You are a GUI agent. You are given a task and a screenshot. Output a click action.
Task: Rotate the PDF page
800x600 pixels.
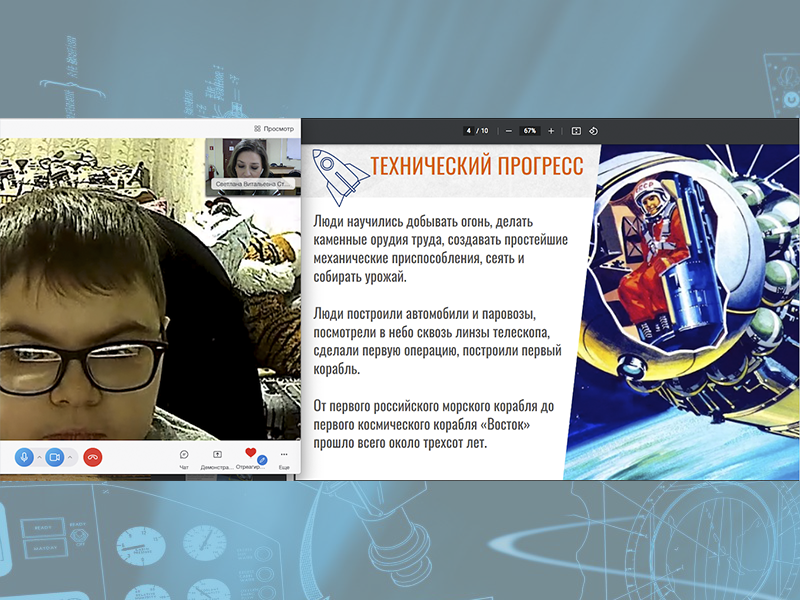tap(593, 131)
